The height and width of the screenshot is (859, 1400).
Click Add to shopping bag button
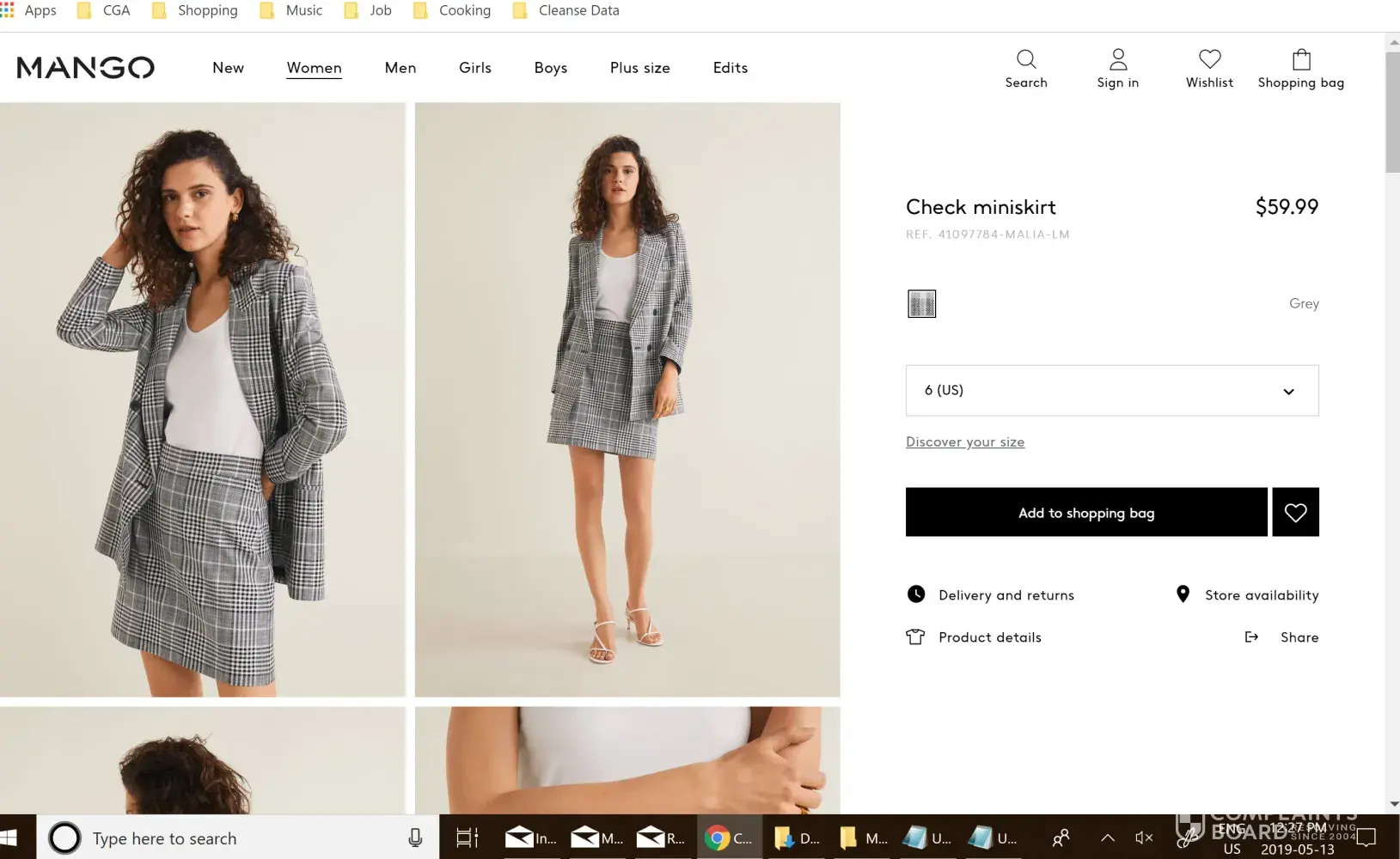point(1086,513)
